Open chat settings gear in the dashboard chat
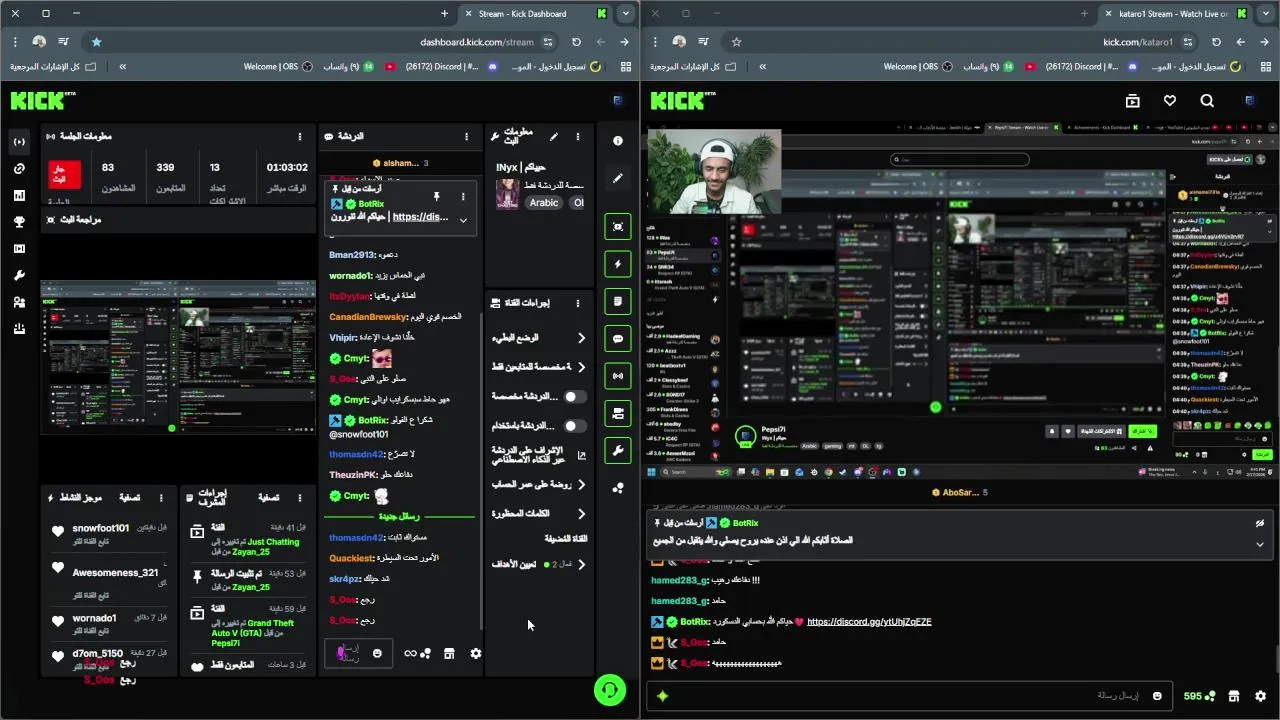1280x720 pixels. [476, 653]
